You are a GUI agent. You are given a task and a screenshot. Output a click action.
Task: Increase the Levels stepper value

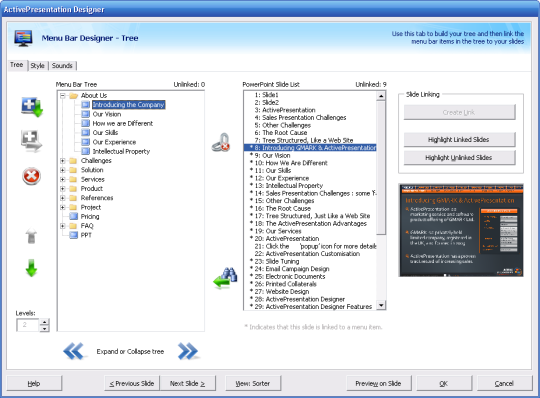(x=44, y=322)
